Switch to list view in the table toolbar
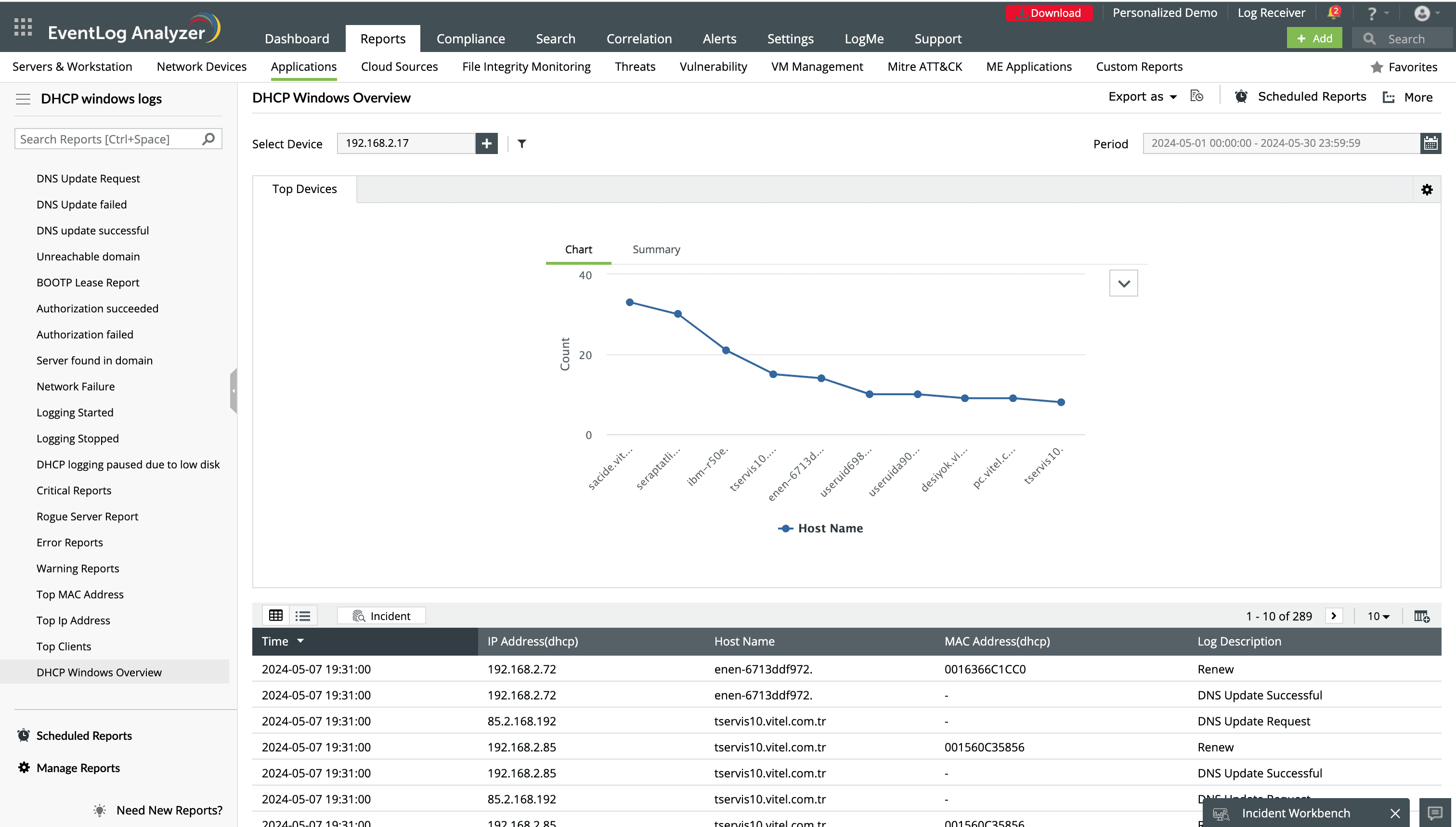The image size is (1456, 827). pyautogui.click(x=303, y=615)
